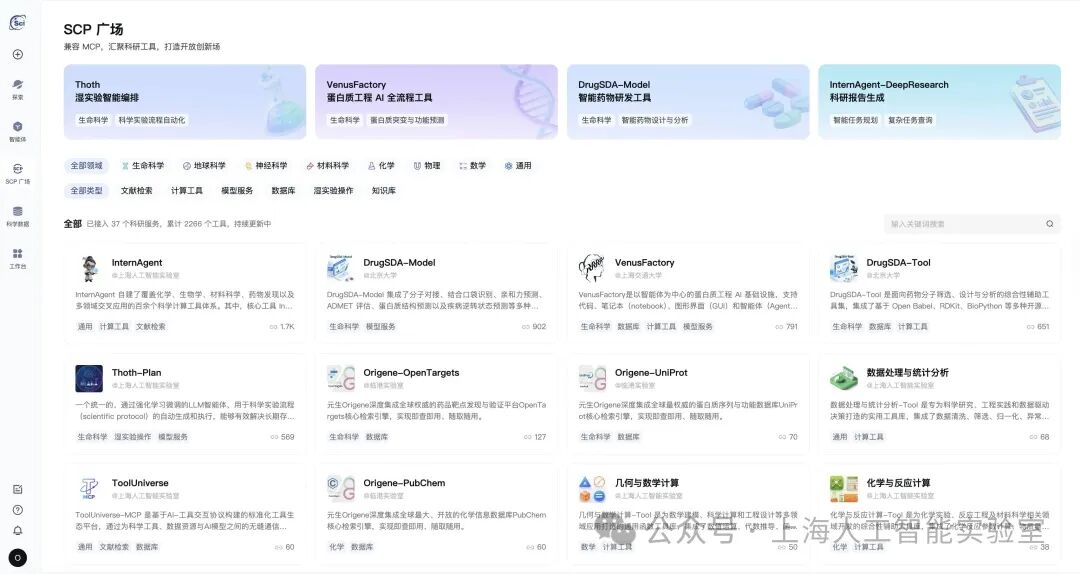Open the Thoth 湿实验智能编排 banner
Image resolution: width=1080 pixels, height=574 pixels.
coord(185,102)
